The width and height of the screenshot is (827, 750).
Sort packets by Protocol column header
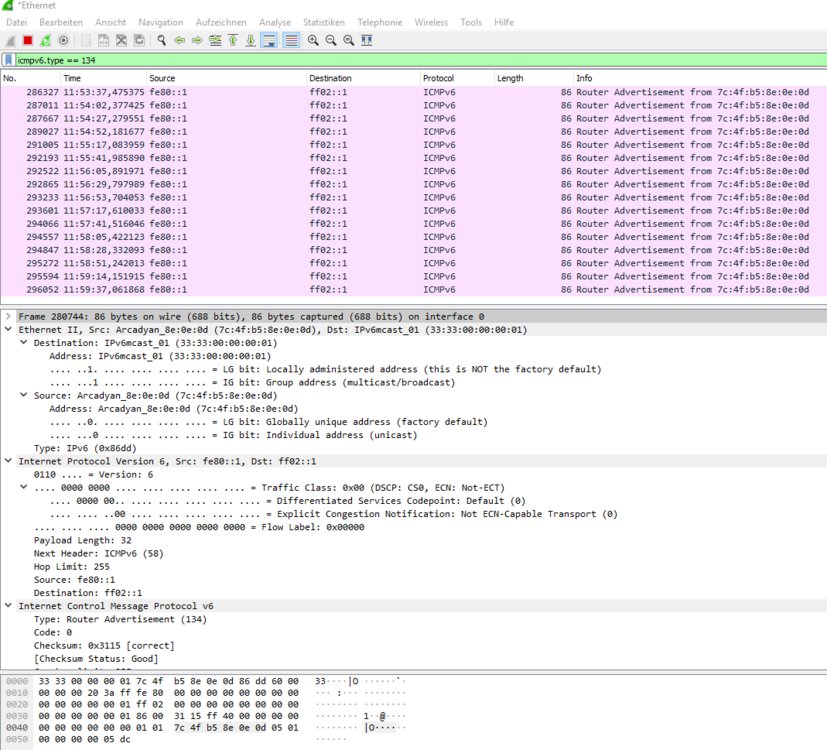[x=438, y=78]
